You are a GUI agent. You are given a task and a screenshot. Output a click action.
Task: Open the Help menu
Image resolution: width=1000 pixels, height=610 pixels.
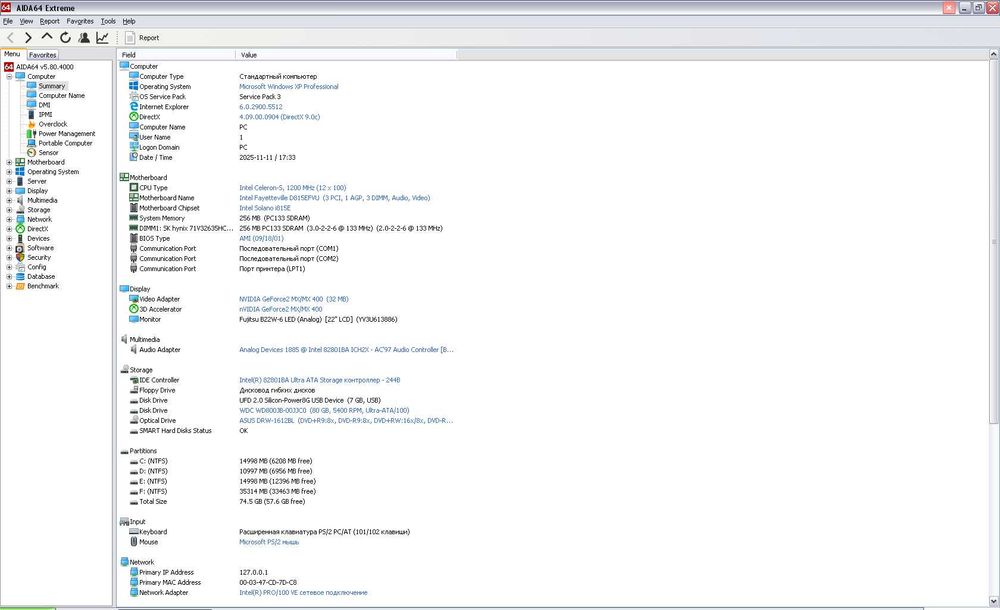tap(129, 21)
